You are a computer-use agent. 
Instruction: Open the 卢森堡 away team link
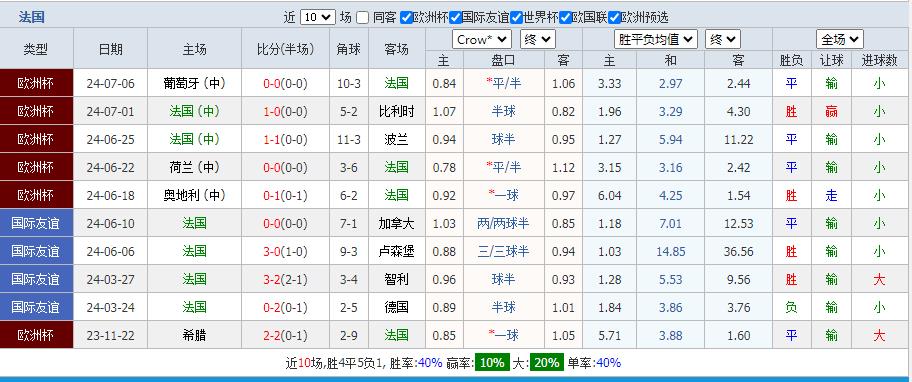[x=397, y=251]
